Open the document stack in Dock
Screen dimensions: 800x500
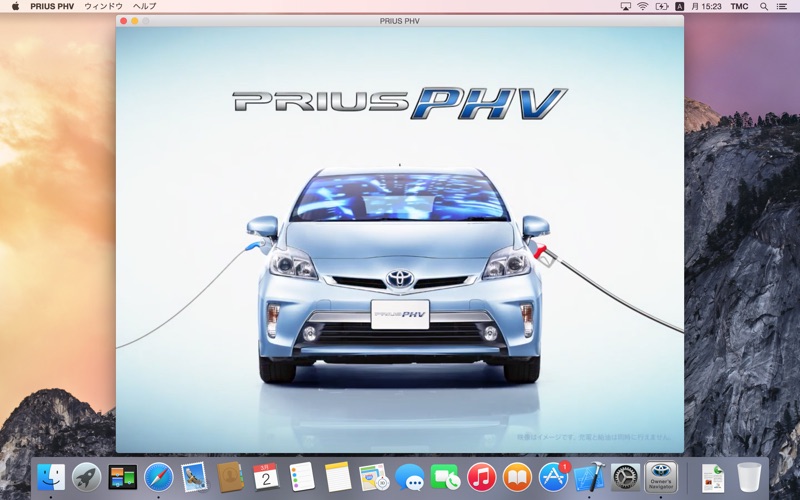click(x=713, y=478)
